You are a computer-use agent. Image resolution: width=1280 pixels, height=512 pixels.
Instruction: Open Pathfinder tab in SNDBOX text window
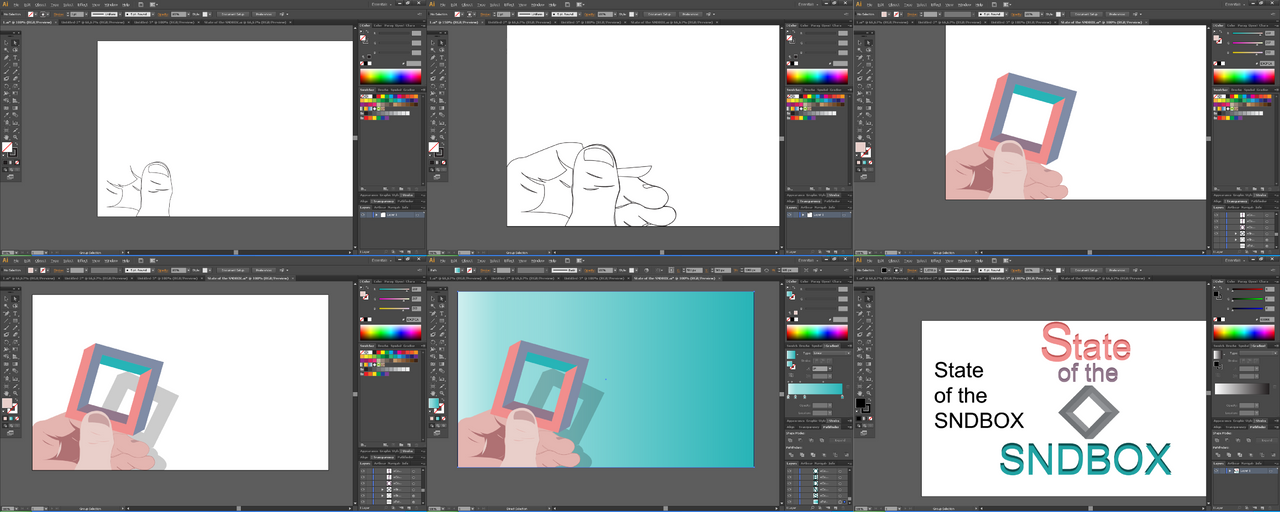(x=1258, y=427)
